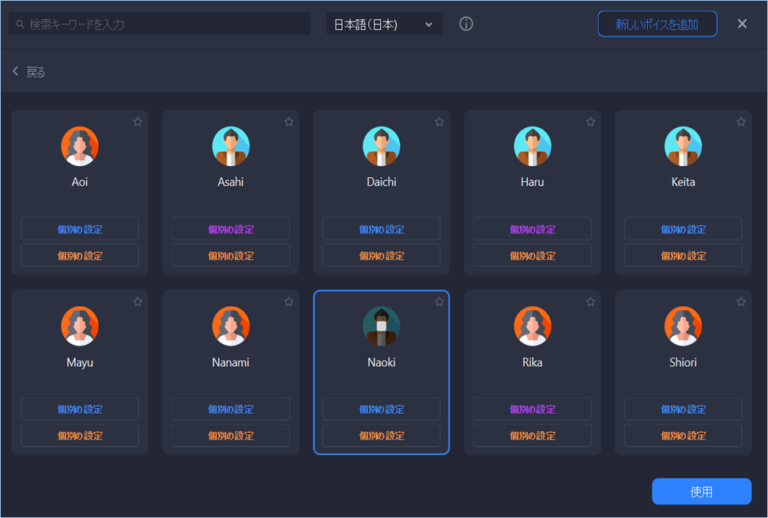Toggle the favorite star on Nanami's card
The height and width of the screenshot is (518, 768).
289,302
